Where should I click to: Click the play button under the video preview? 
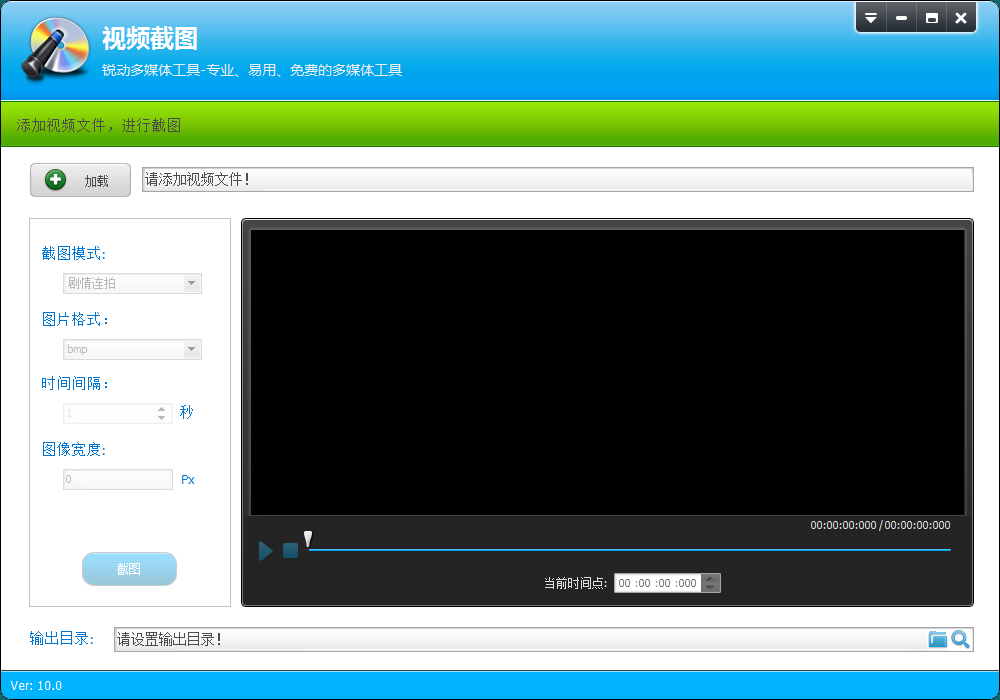pyautogui.click(x=265, y=550)
